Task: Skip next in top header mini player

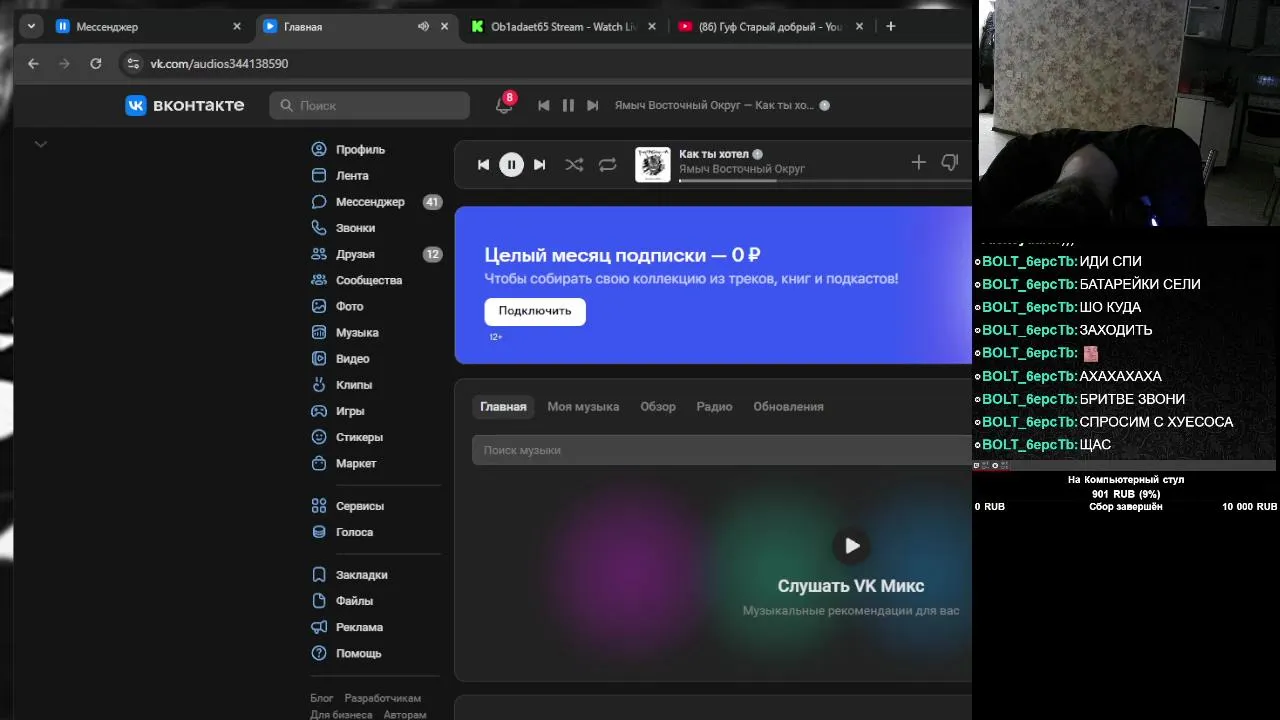Action: pos(592,105)
